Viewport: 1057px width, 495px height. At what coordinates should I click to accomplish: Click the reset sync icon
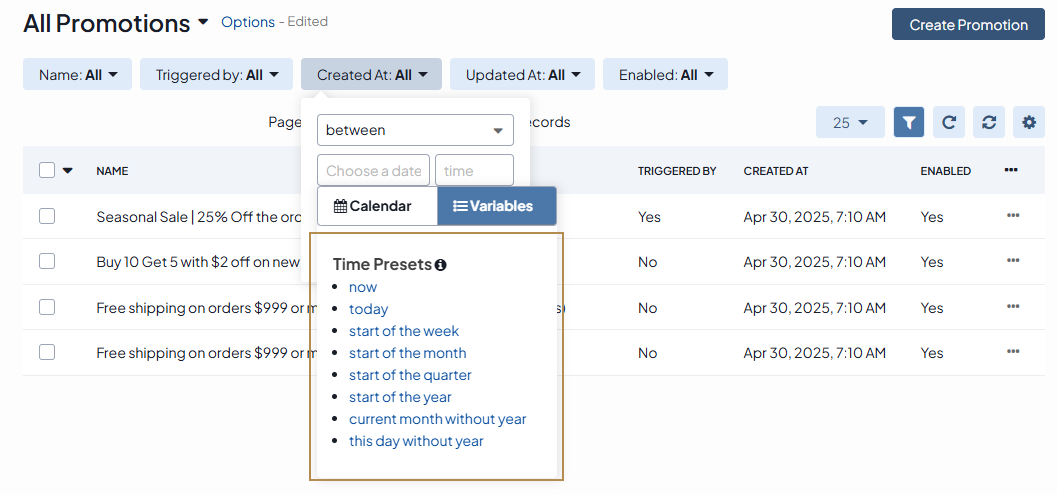click(x=988, y=122)
